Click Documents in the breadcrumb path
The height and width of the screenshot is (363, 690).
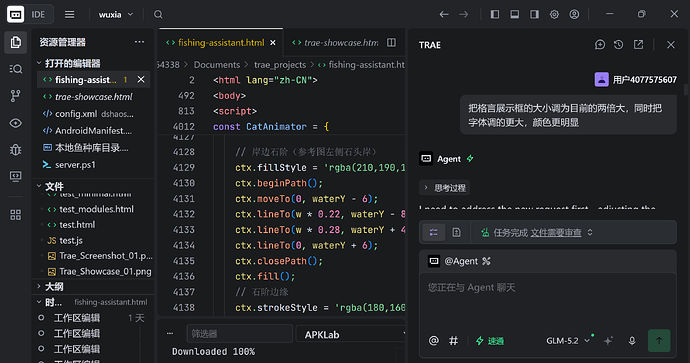pos(217,65)
